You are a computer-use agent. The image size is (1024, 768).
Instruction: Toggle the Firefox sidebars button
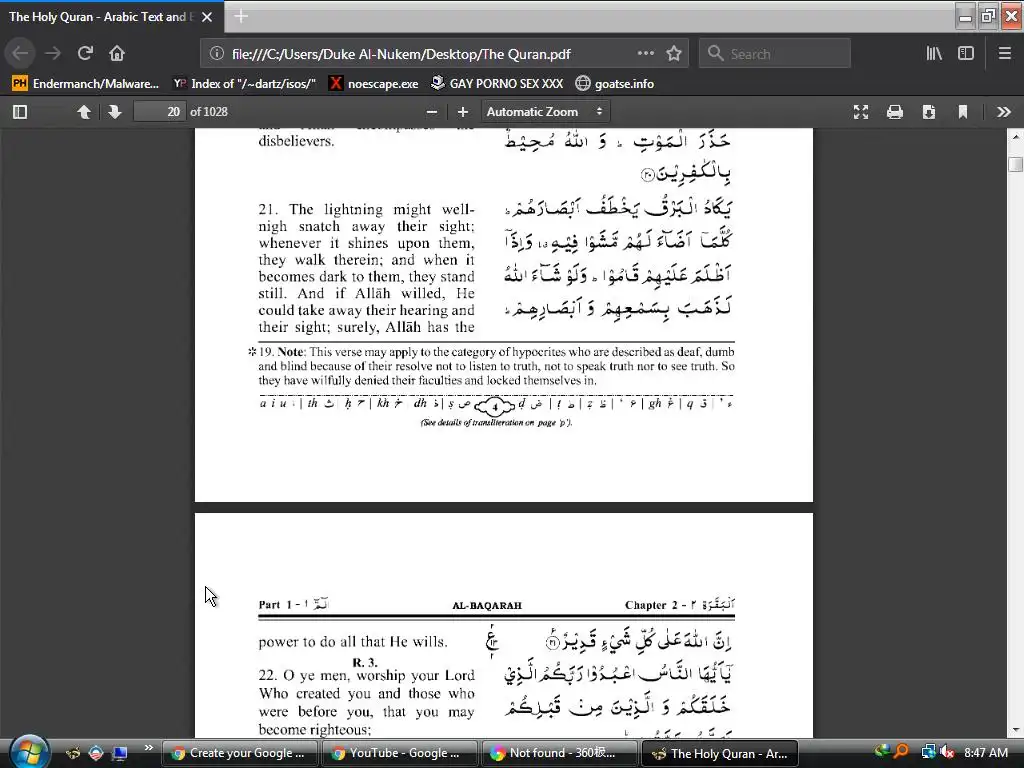966,54
